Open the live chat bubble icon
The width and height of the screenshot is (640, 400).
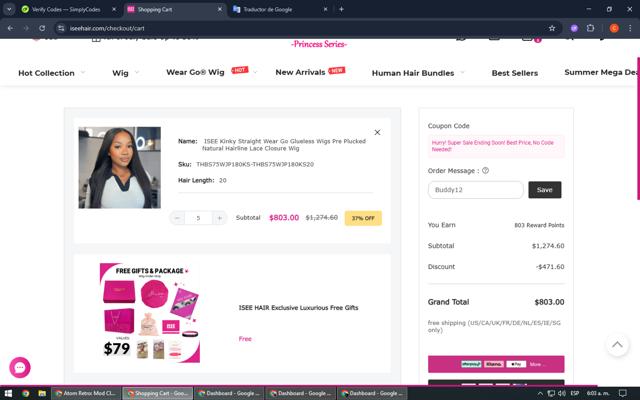pyautogui.click(x=20, y=367)
